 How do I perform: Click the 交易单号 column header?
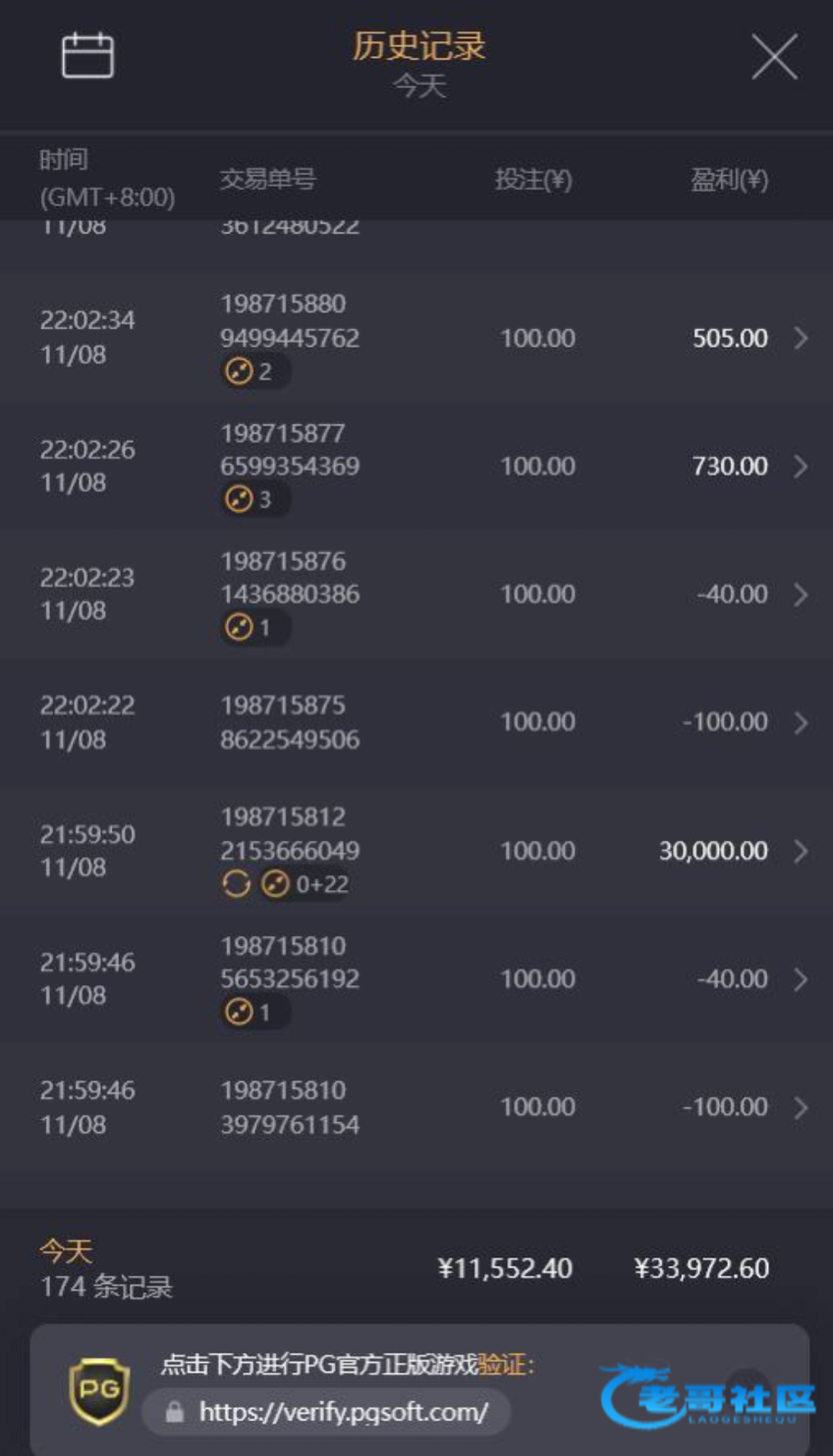(267, 179)
